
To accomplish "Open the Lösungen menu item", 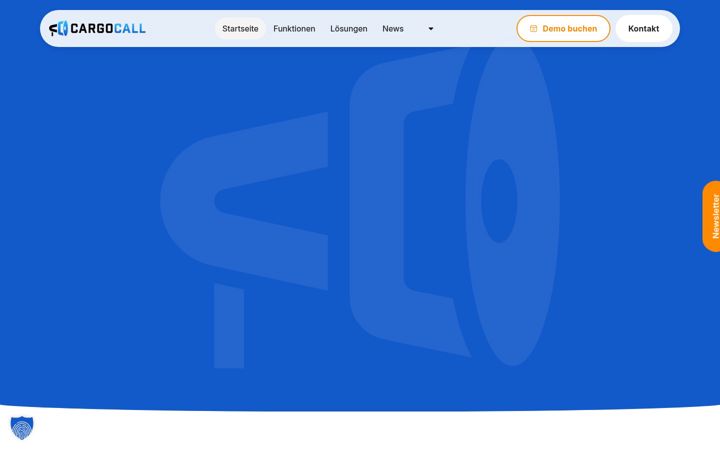I will pos(349,28).
